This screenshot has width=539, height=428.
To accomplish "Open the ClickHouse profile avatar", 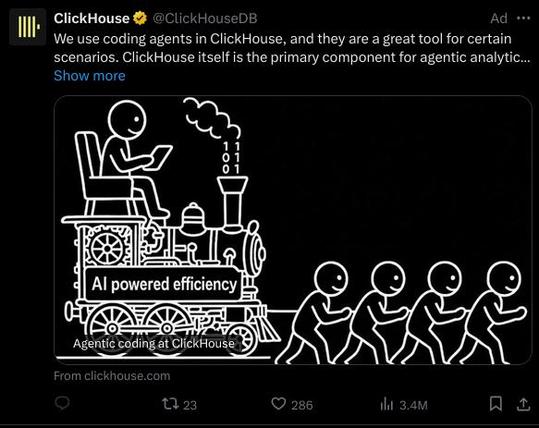I will 28,27.
